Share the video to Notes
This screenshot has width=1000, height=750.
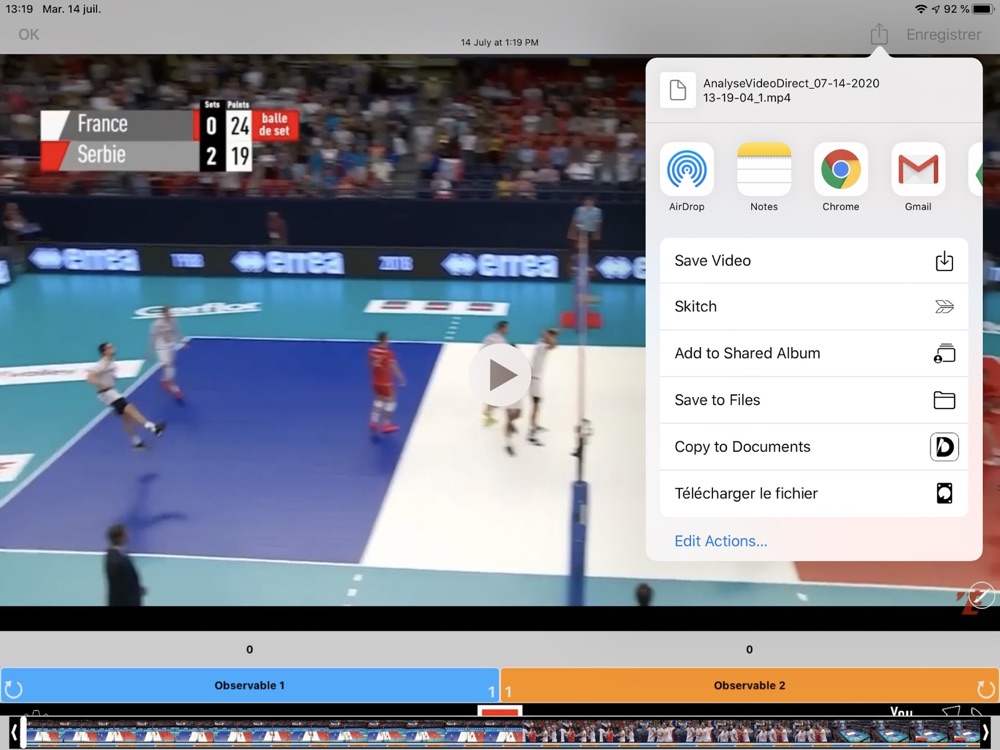[763, 169]
